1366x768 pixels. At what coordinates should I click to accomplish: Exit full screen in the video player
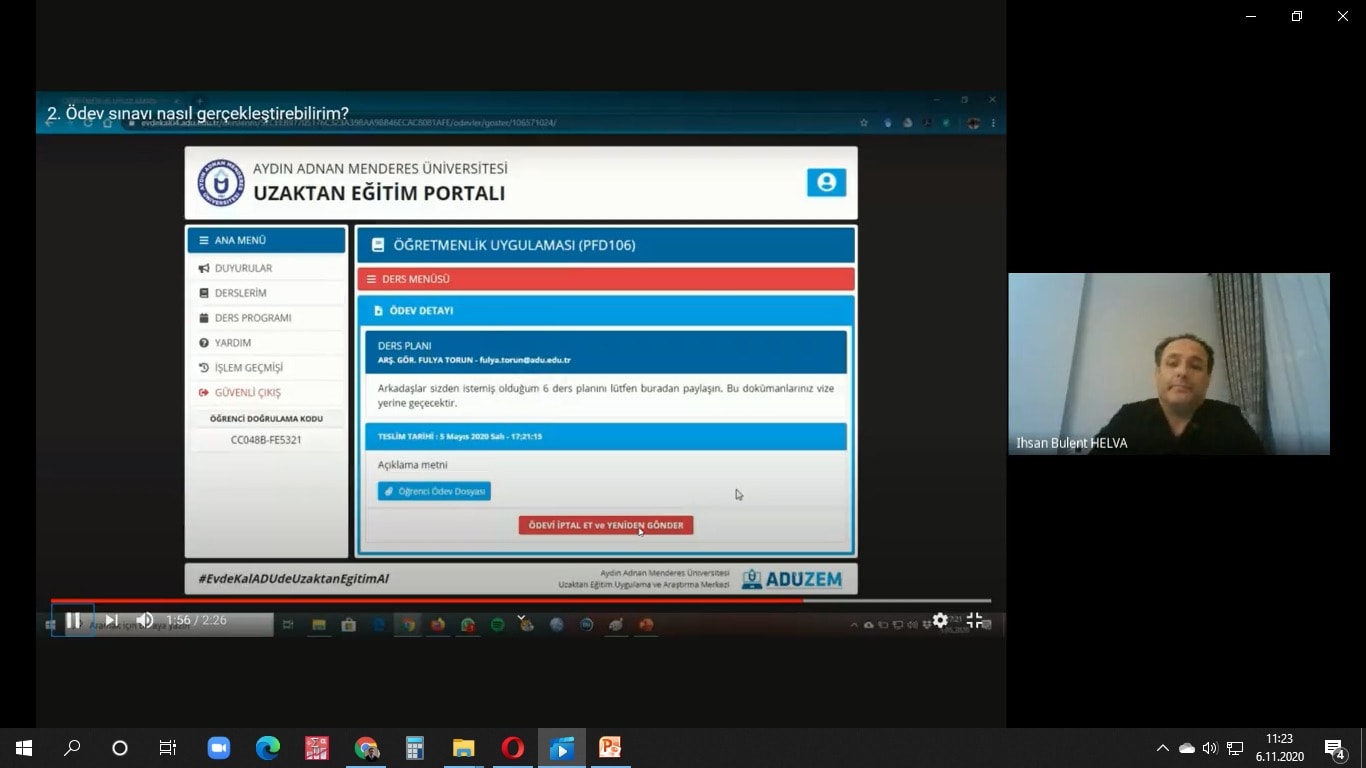pyautogui.click(x=975, y=620)
